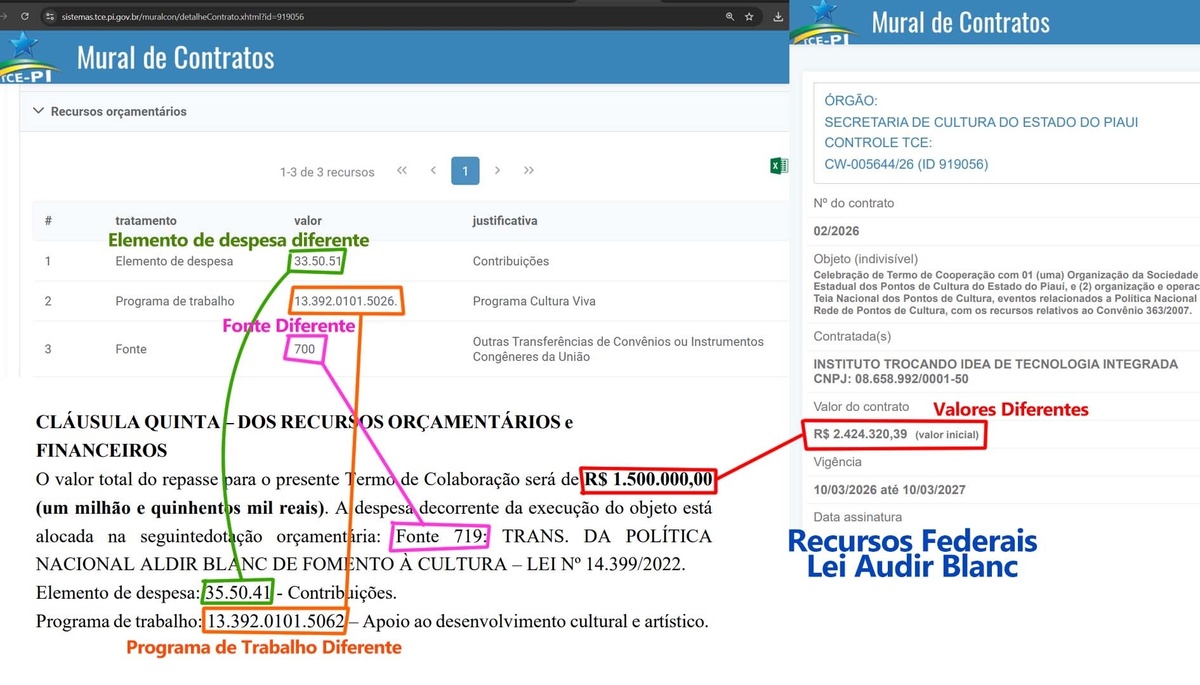Screen dimensions: 1200x685
Task: Click Mural de Contratos title in browser page
Action: coord(175,58)
